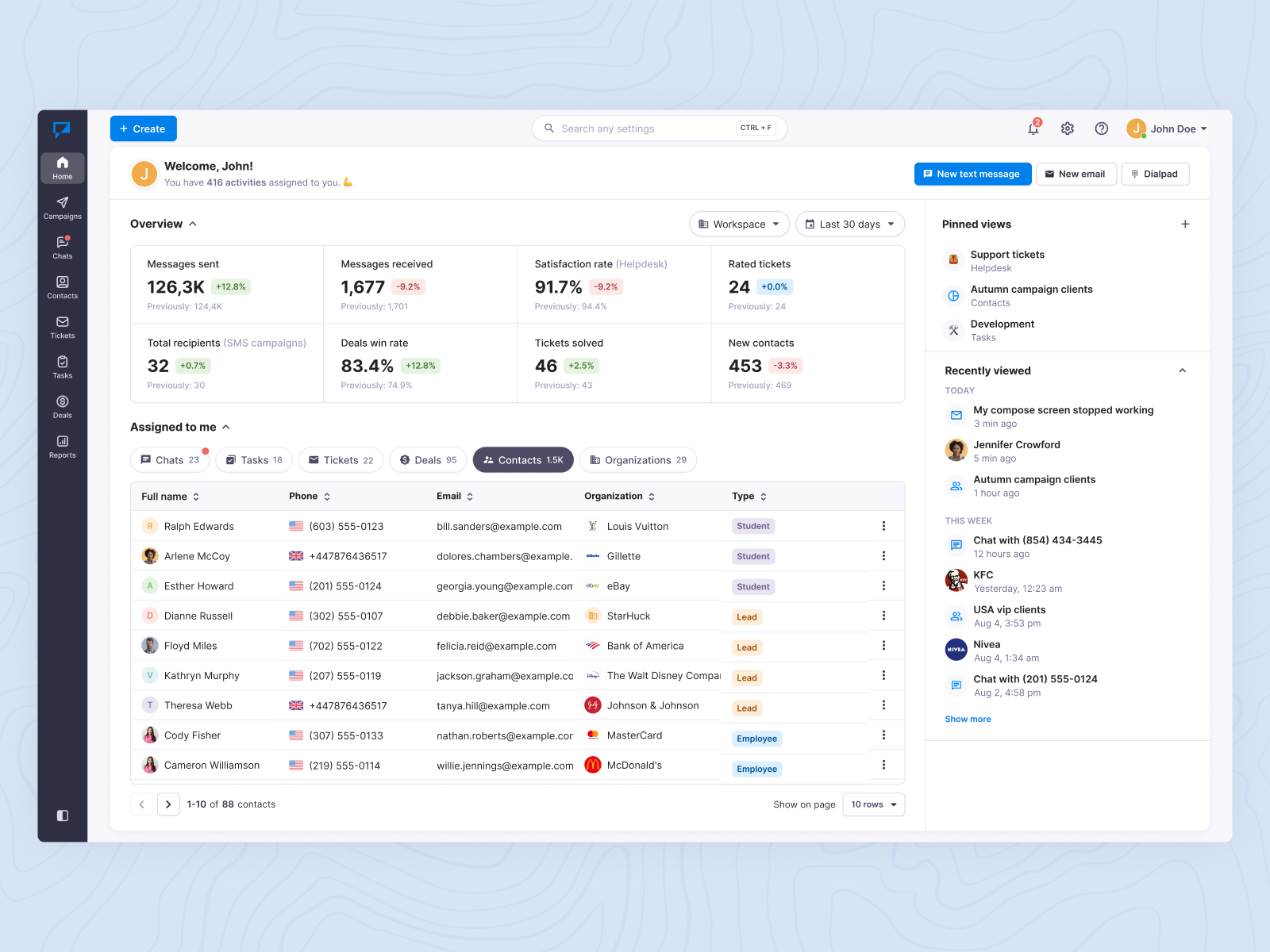Collapse the sidebar using the bottom toggle
Viewport: 1270px width, 952px height.
pos(62,816)
